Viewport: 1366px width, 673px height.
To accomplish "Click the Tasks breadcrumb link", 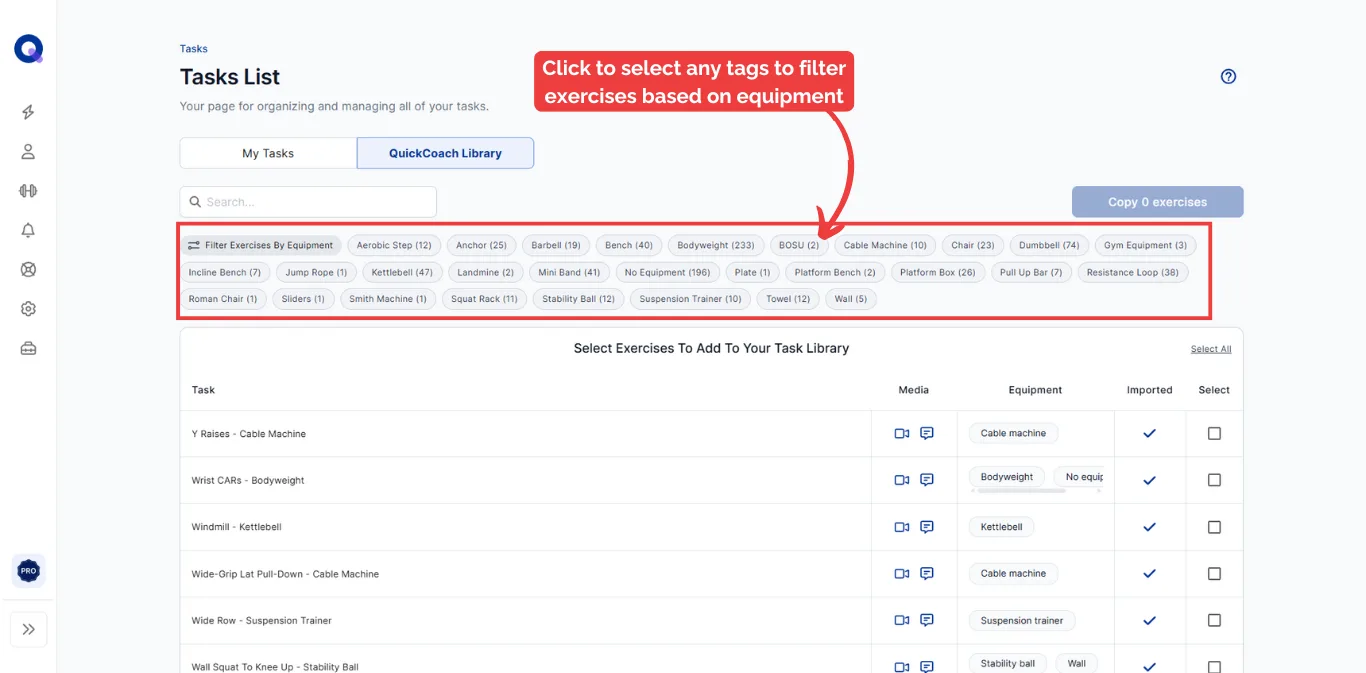I will coord(194,48).
